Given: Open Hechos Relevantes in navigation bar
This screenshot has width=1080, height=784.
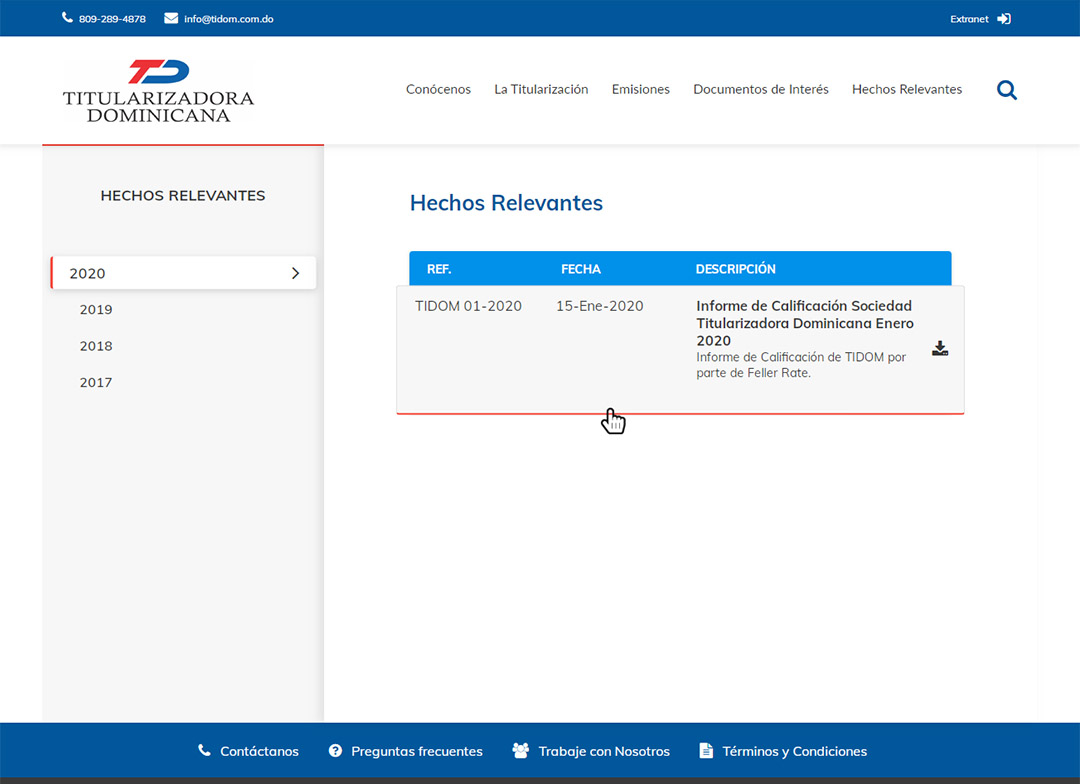Looking at the screenshot, I should pyautogui.click(x=906, y=90).
